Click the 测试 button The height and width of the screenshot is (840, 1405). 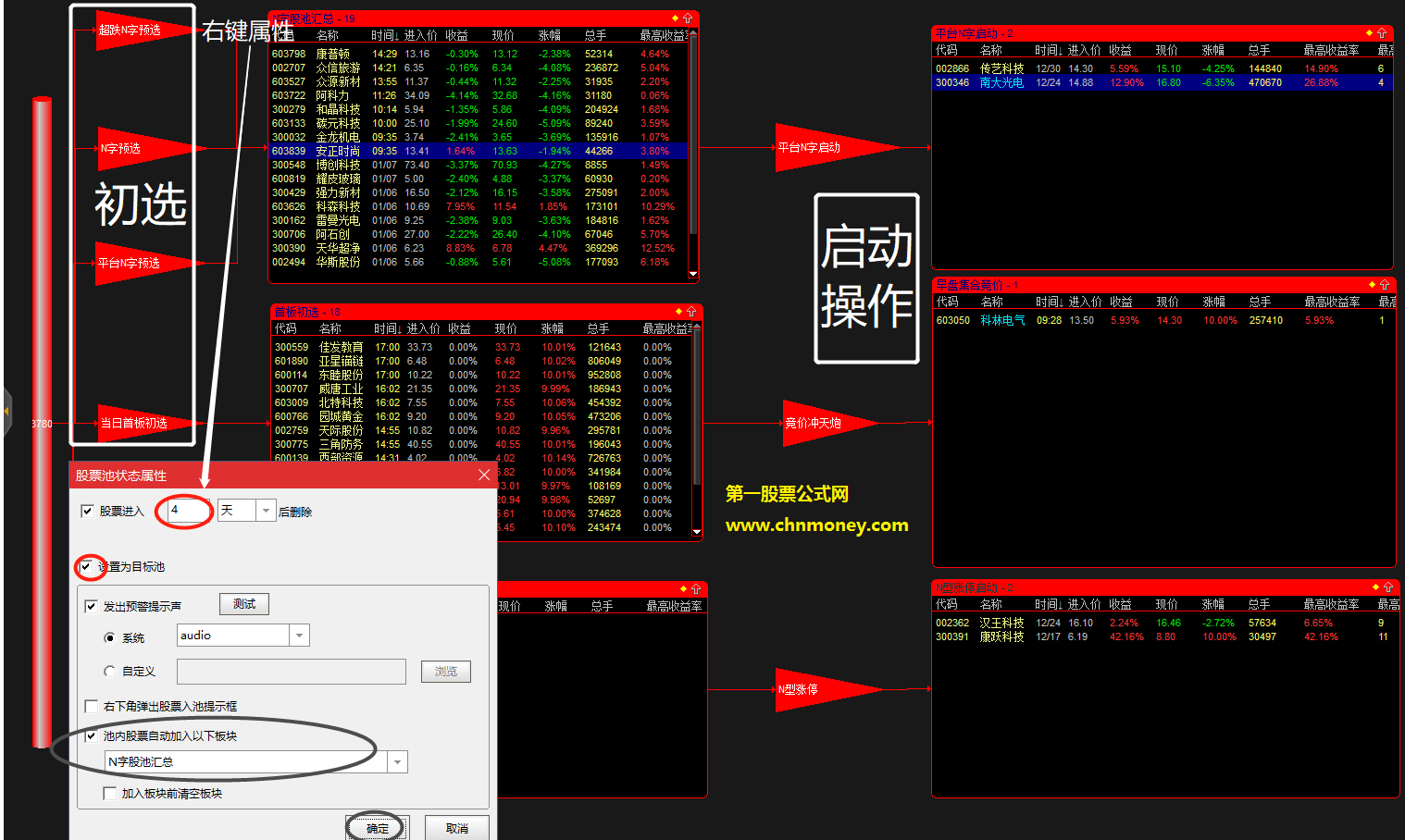click(x=244, y=604)
